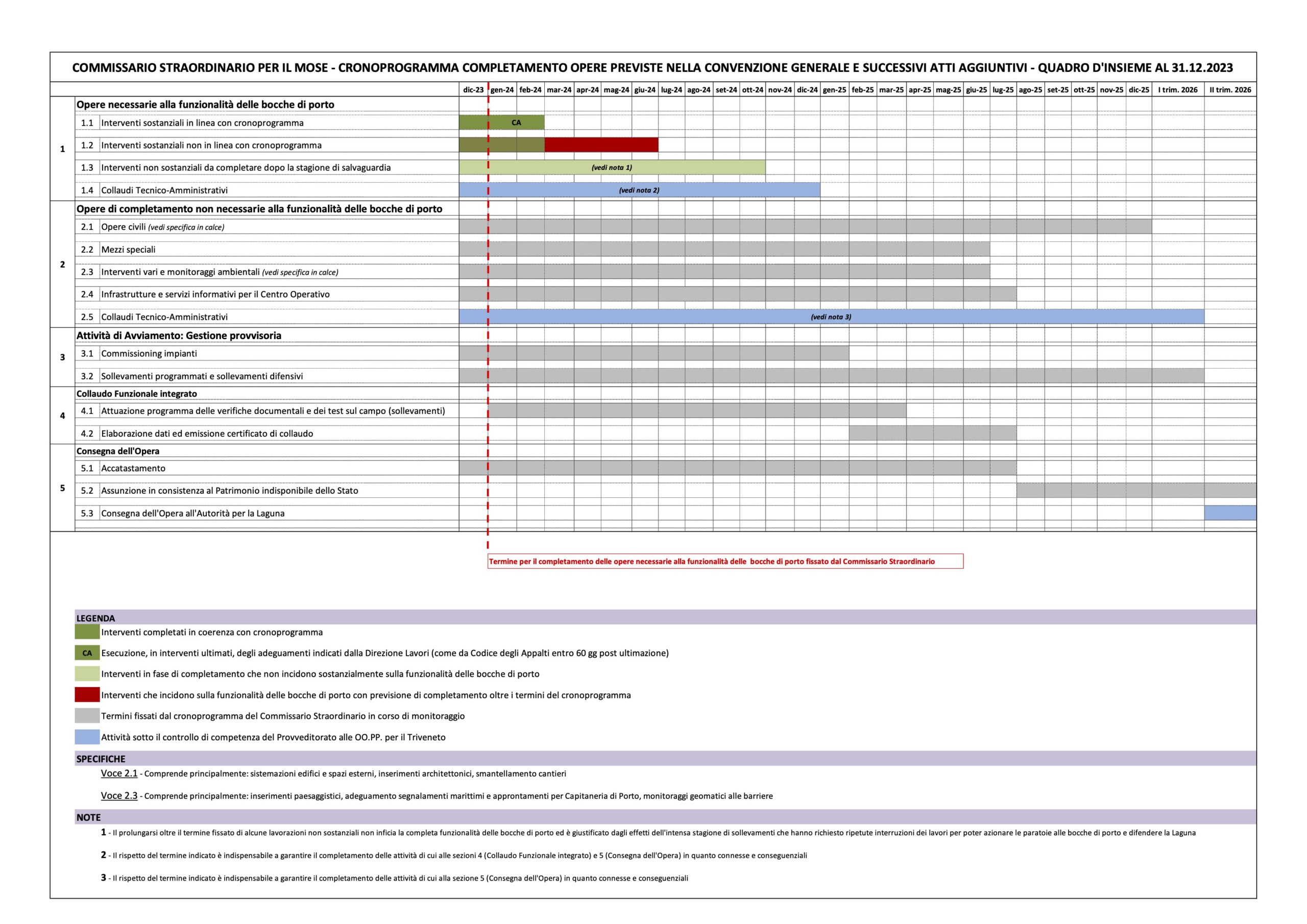The image size is (1307, 924).
Task: Click the underlined 'Voce 2.1' text
Action: tap(119, 773)
